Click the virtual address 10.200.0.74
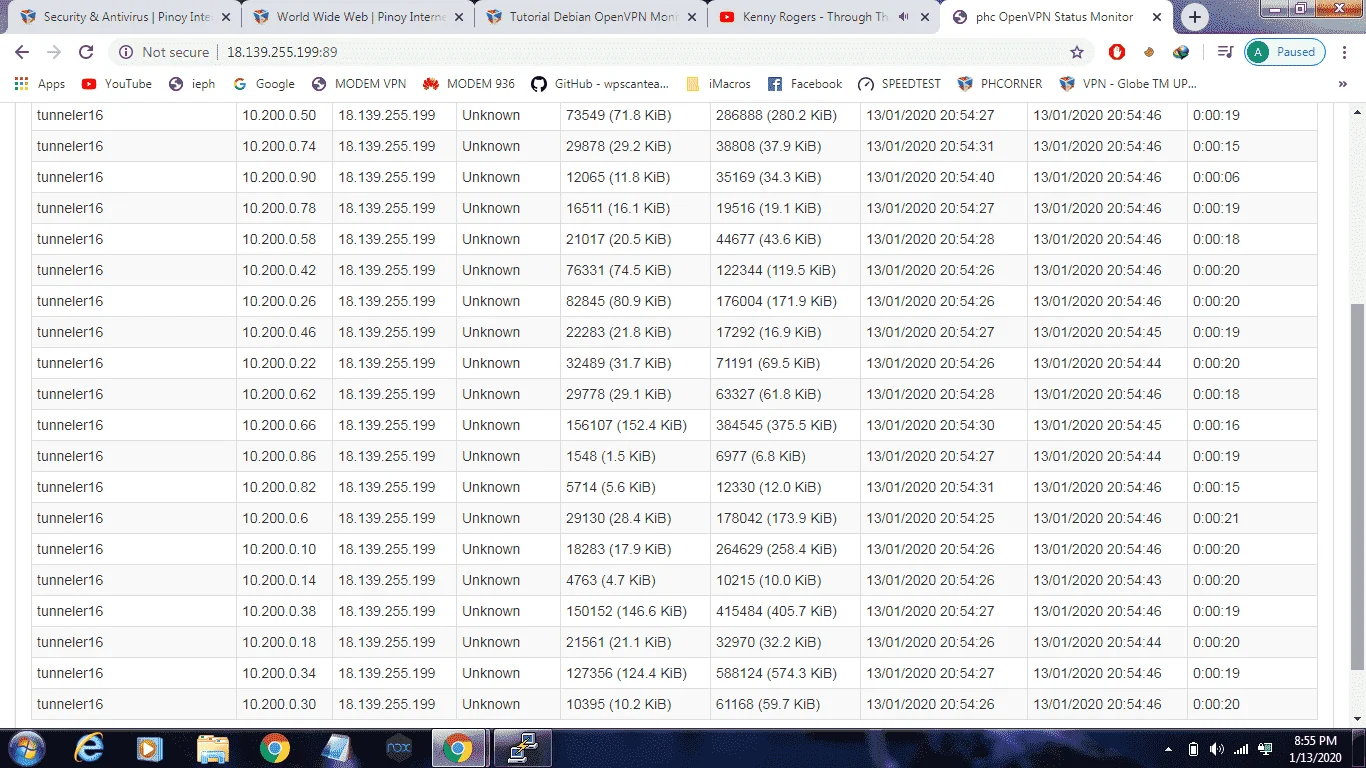Image resolution: width=1366 pixels, height=768 pixels. 279,146
